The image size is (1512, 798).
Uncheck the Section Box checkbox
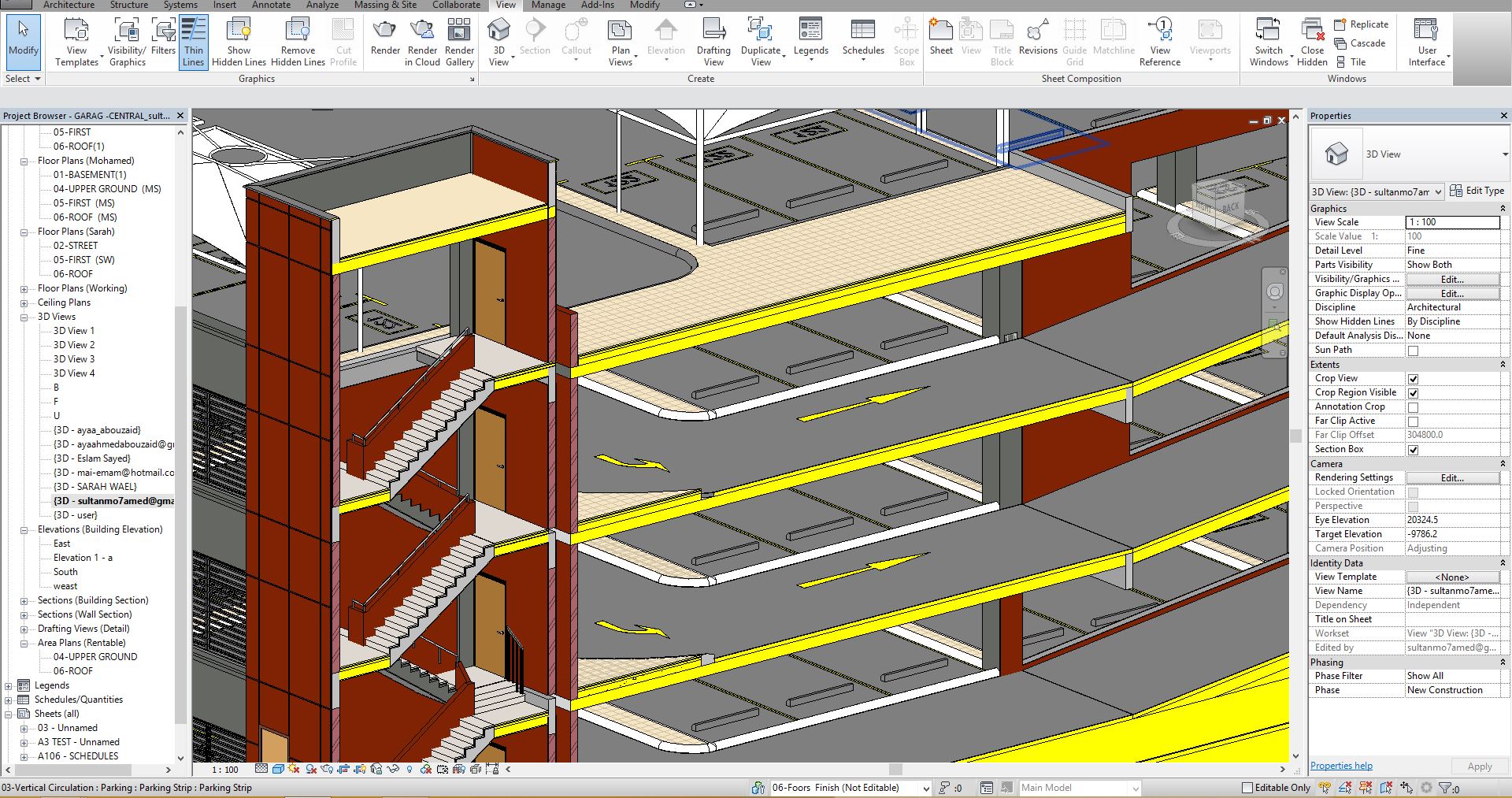(1413, 450)
